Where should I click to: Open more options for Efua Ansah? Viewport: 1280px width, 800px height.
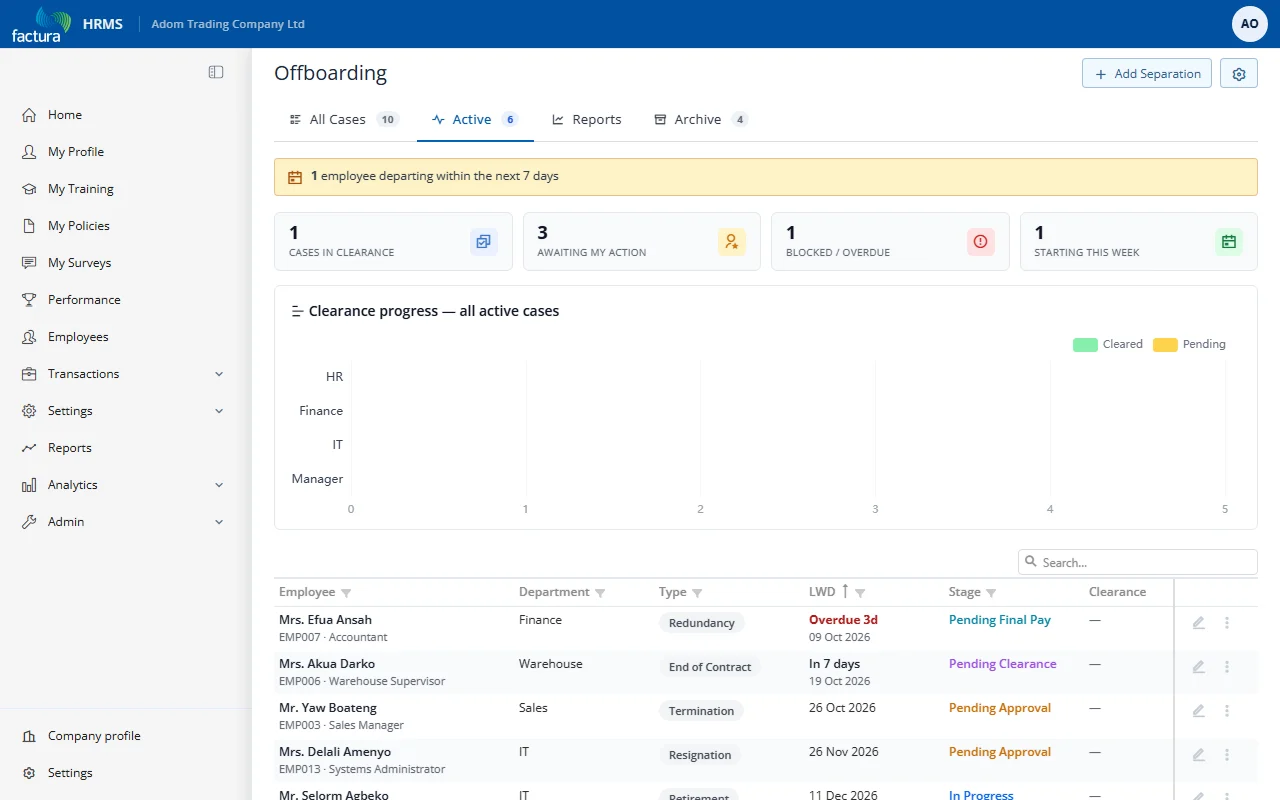coord(1227,623)
